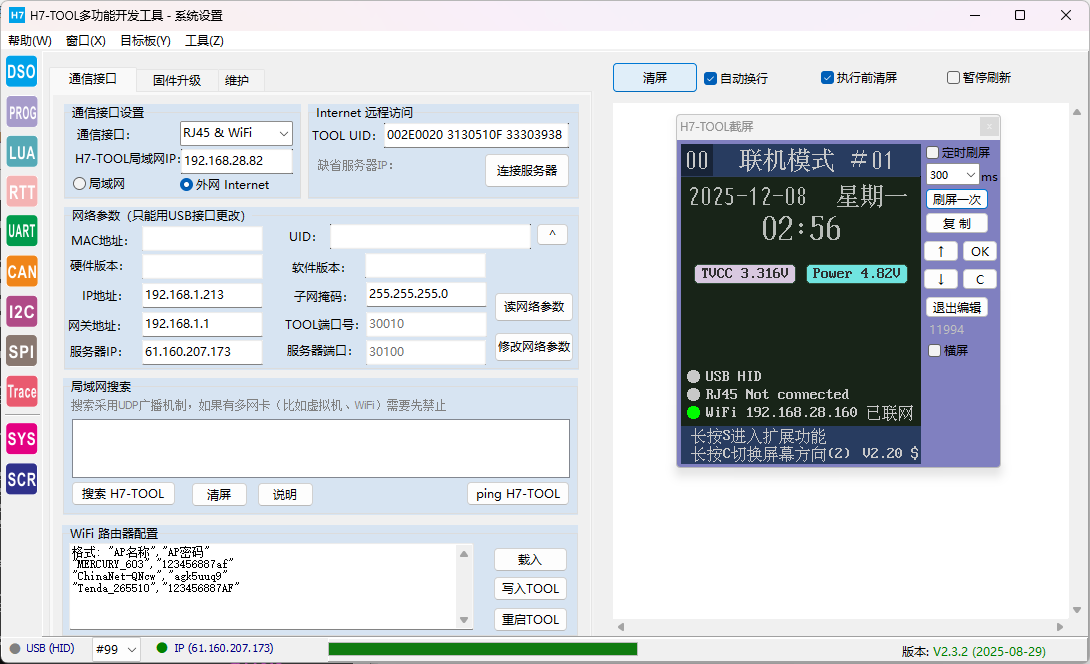Toggle the 自动换行 checkbox
The height and width of the screenshot is (664, 1090).
(x=711, y=78)
